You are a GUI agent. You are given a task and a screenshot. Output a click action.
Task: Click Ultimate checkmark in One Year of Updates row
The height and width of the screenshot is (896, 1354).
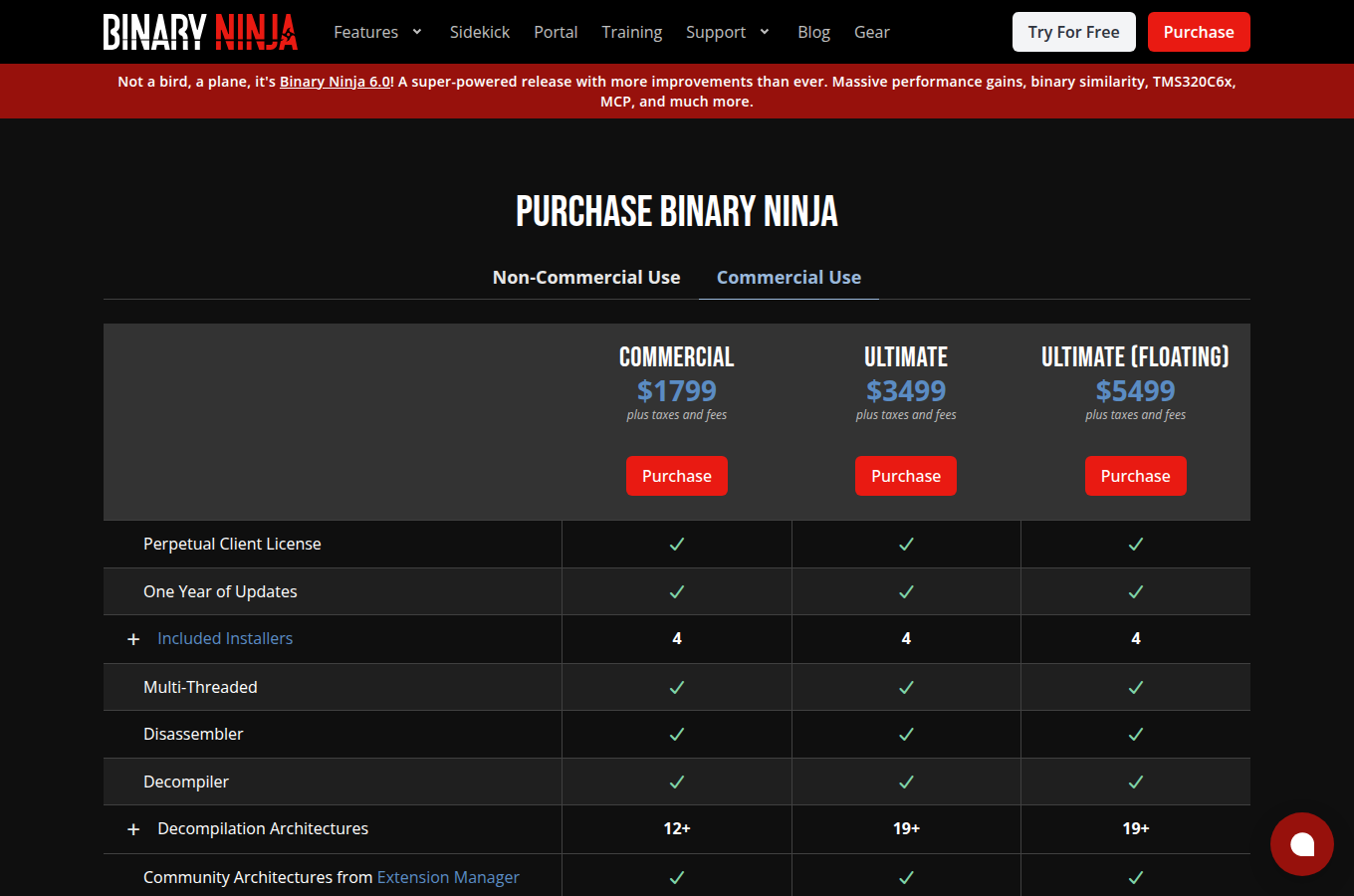coord(906,591)
